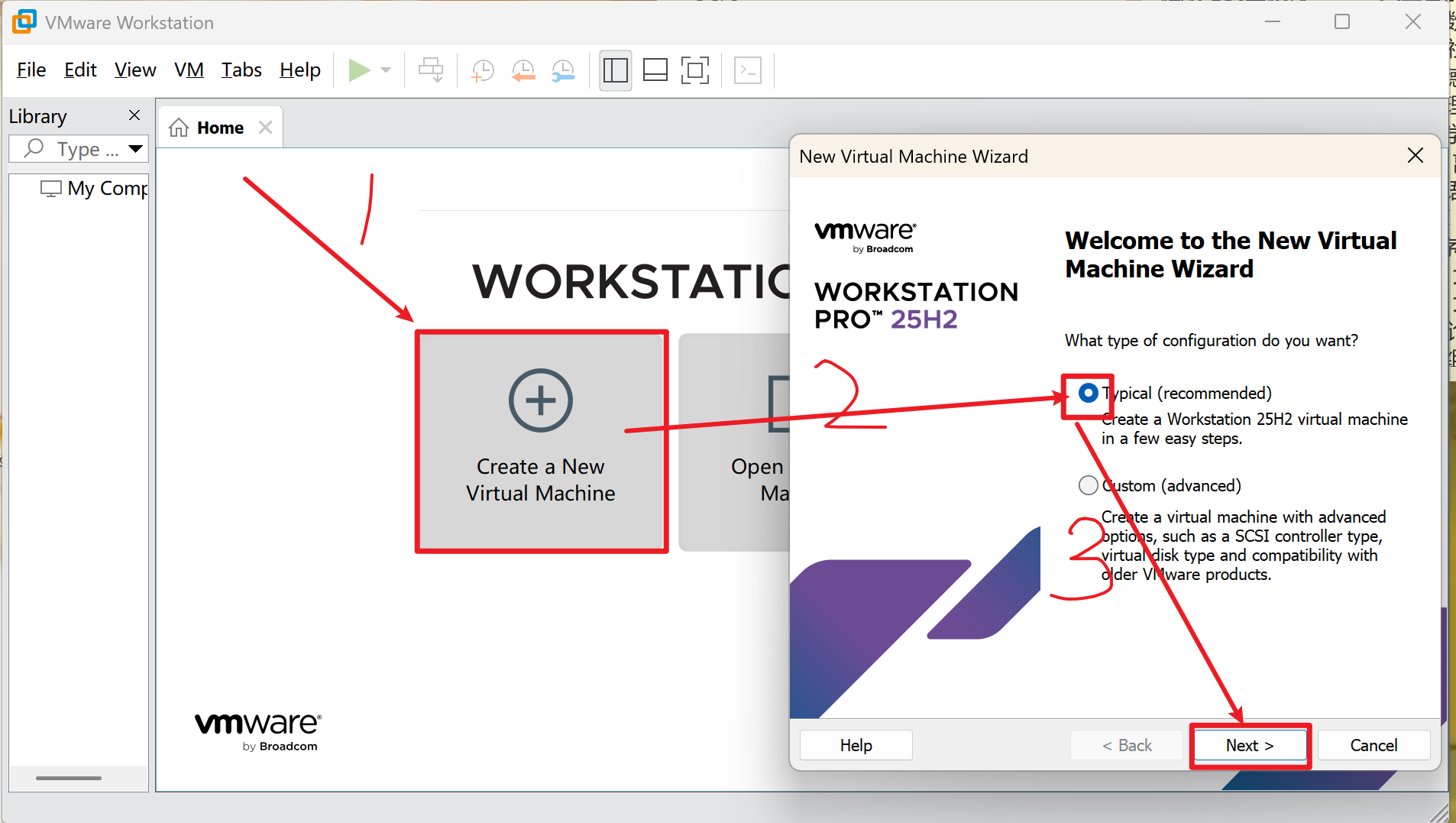Click the Library search input field
1456x823 pixels.
79,149
